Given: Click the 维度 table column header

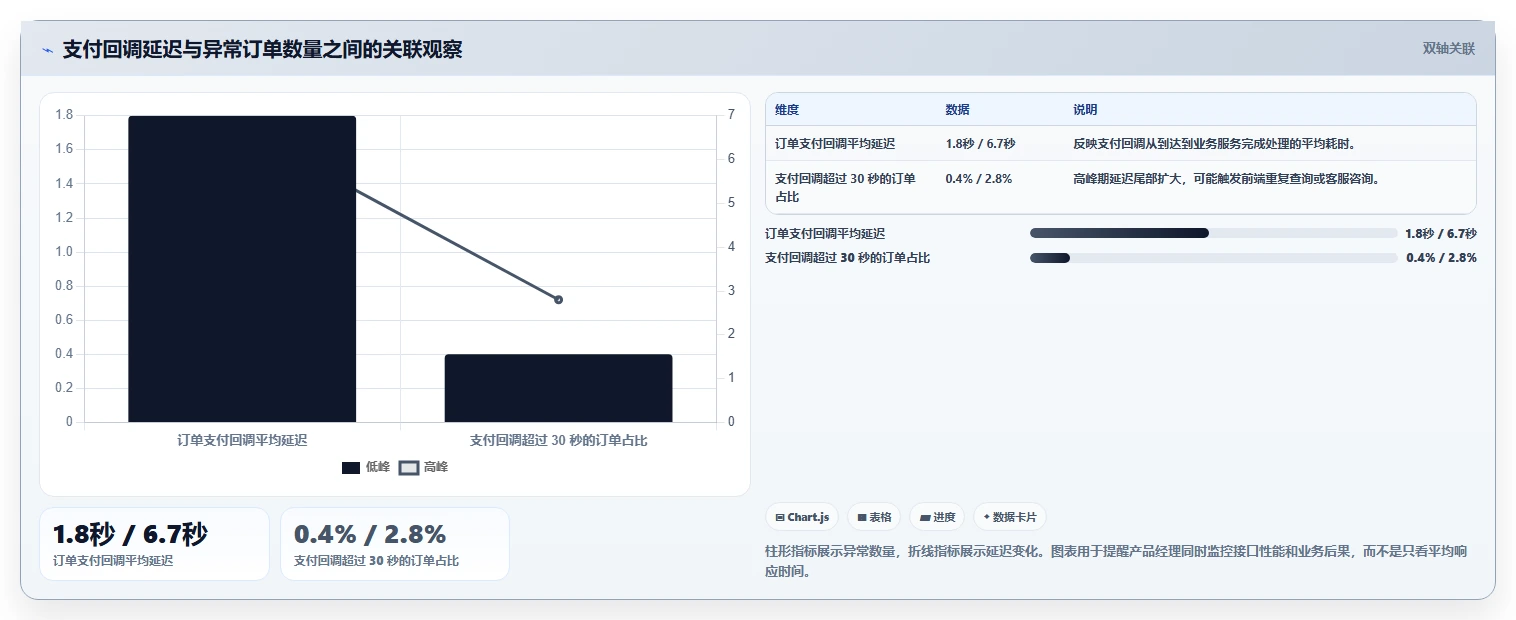Looking at the screenshot, I should tap(787, 110).
